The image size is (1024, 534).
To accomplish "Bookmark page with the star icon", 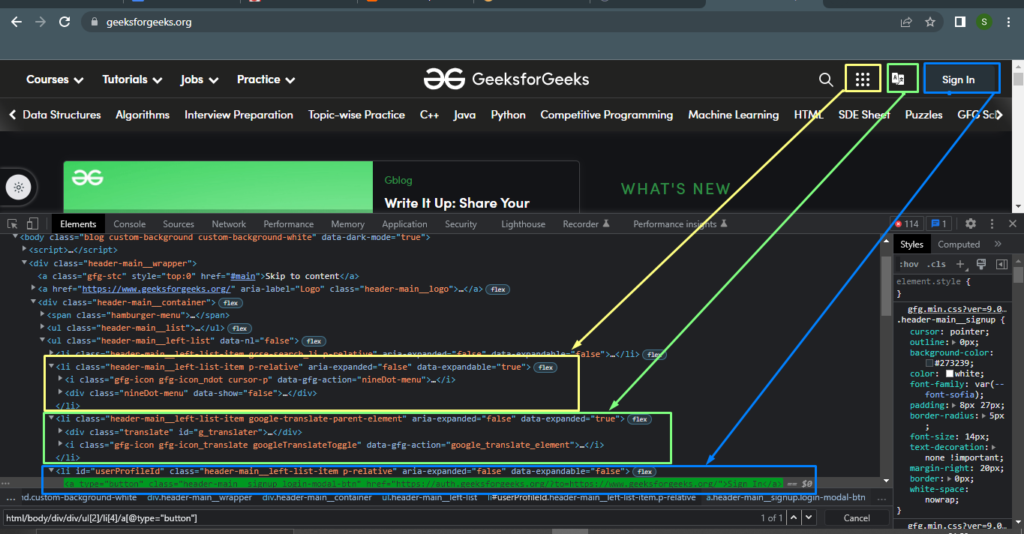I will [x=930, y=21].
